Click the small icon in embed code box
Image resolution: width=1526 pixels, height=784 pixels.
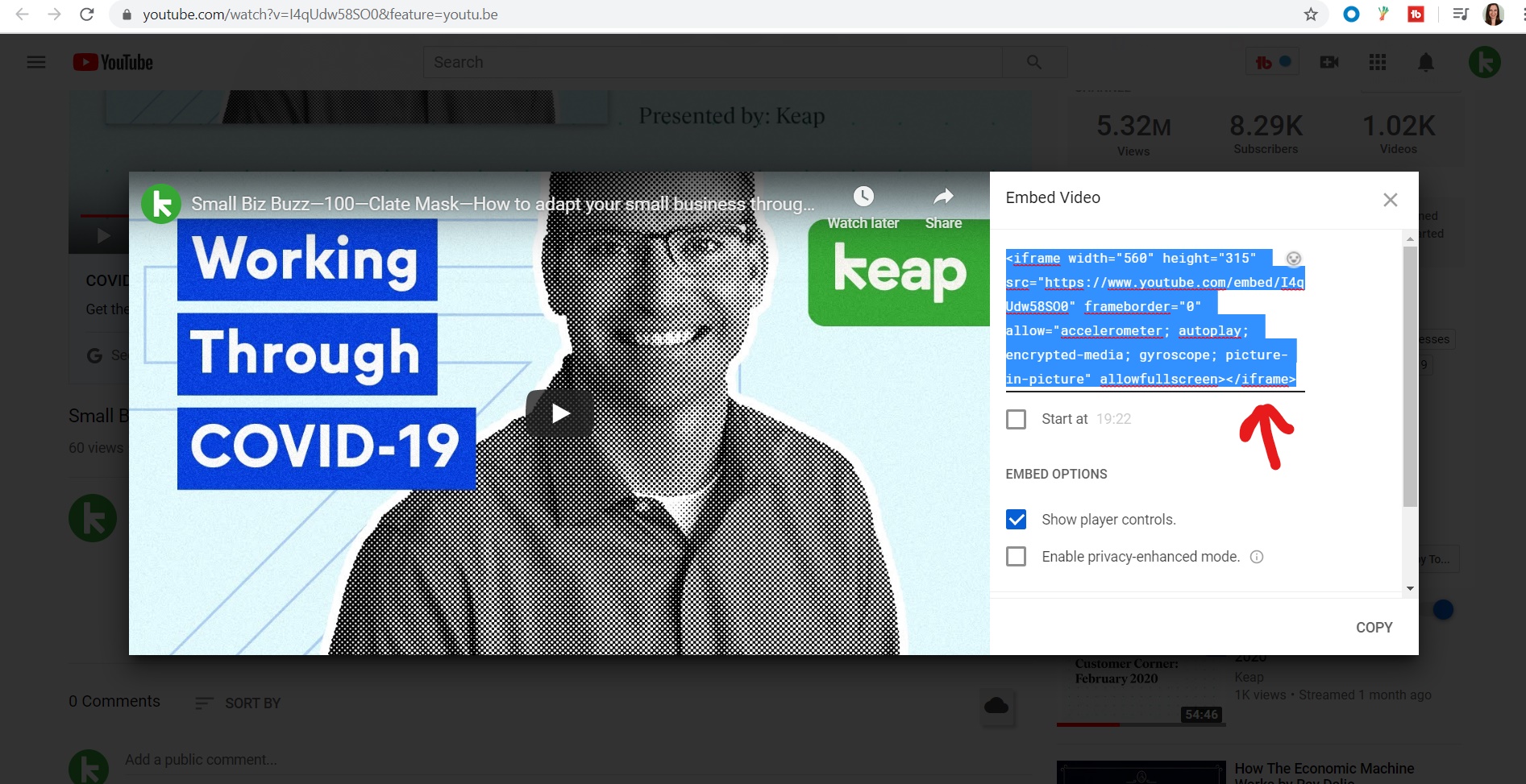(x=1294, y=259)
